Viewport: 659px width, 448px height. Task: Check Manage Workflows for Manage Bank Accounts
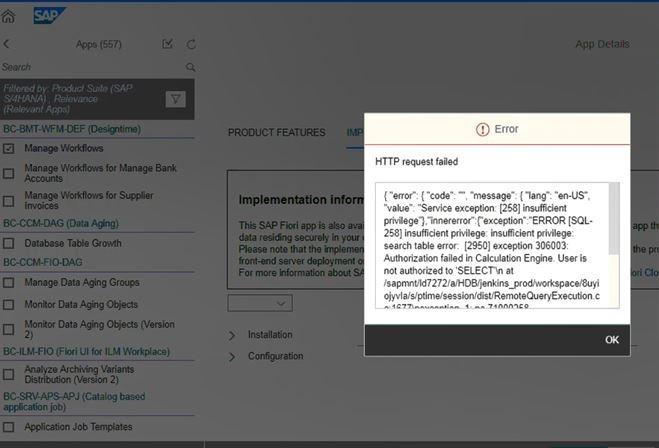[x=8, y=174]
